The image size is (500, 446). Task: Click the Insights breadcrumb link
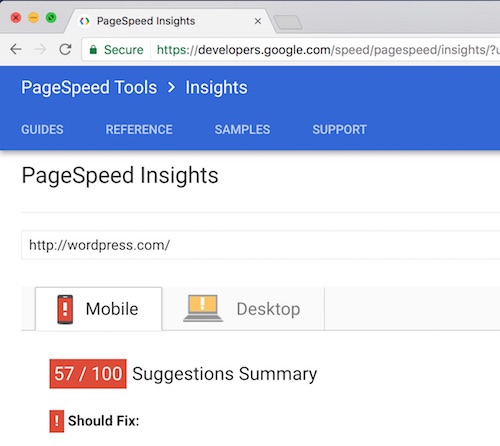216,88
